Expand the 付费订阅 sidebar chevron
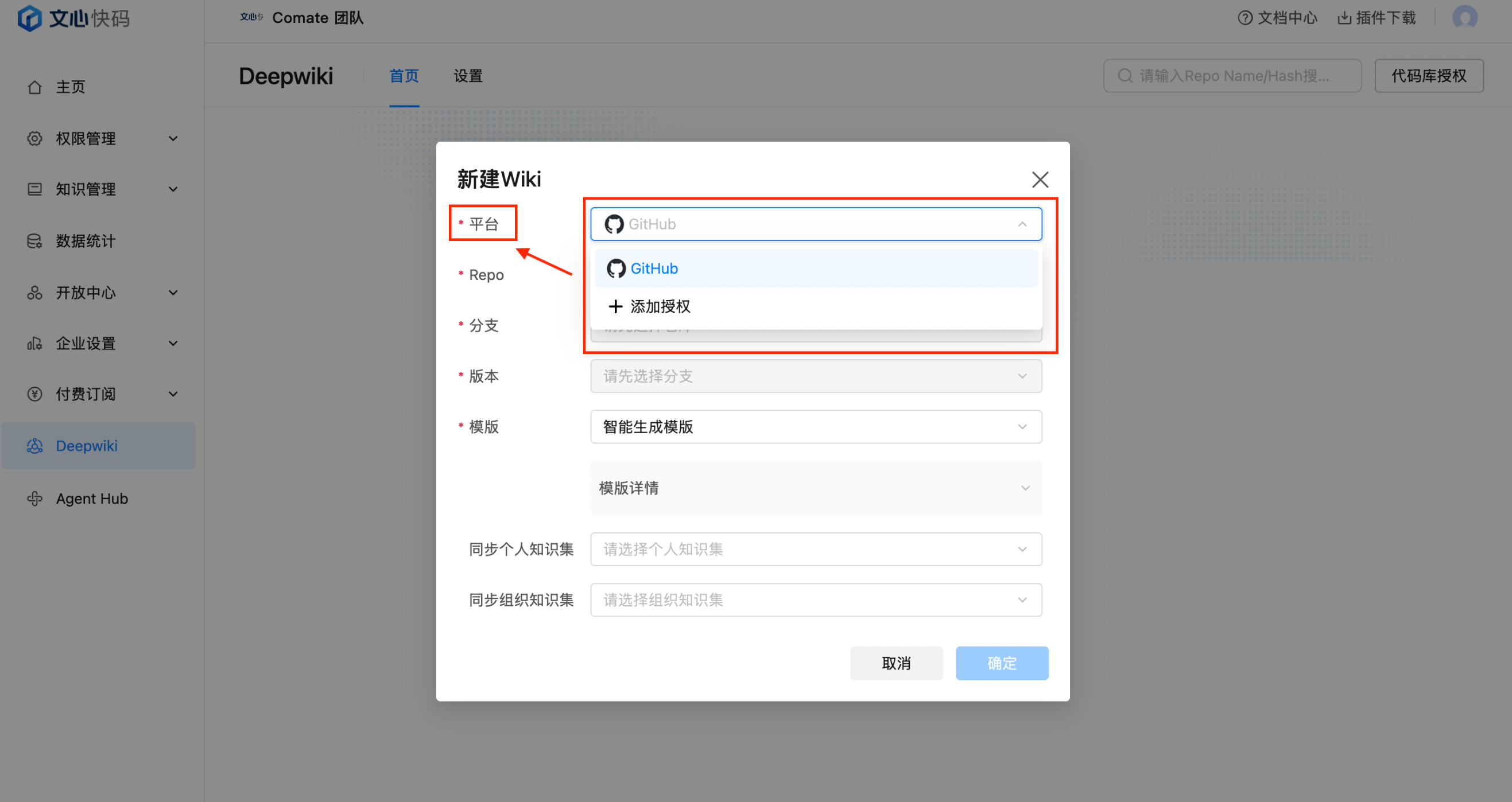The height and width of the screenshot is (802, 1512). (x=173, y=394)
